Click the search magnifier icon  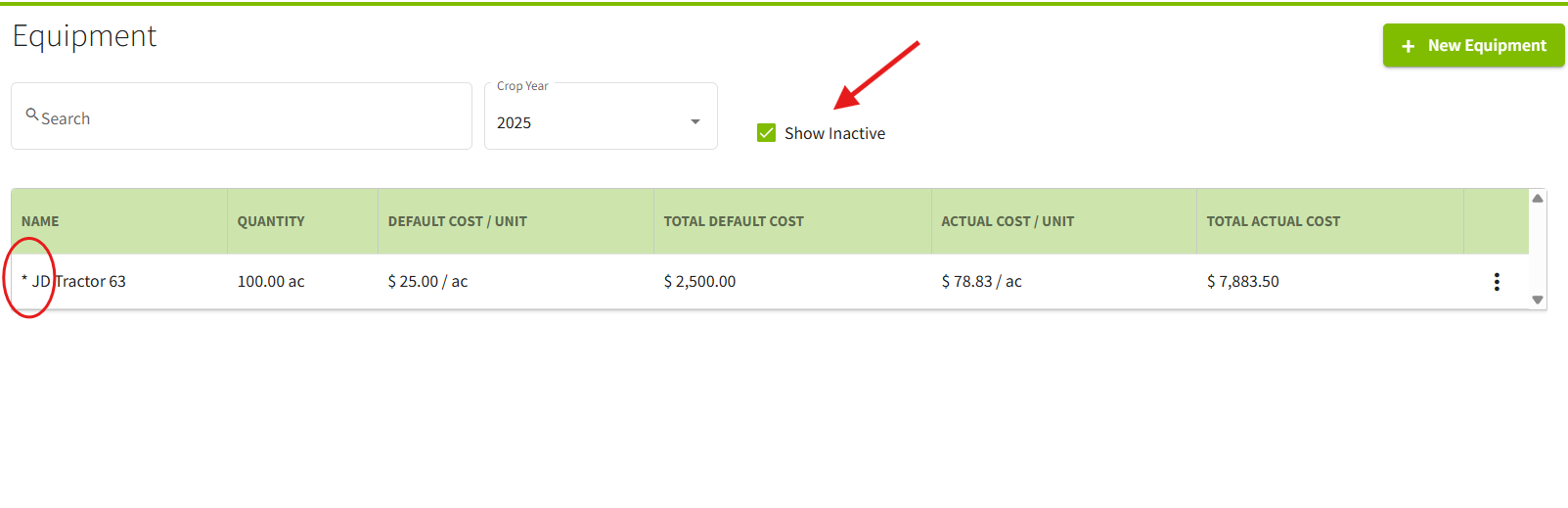pyautogui.click(x=32, y=115)
